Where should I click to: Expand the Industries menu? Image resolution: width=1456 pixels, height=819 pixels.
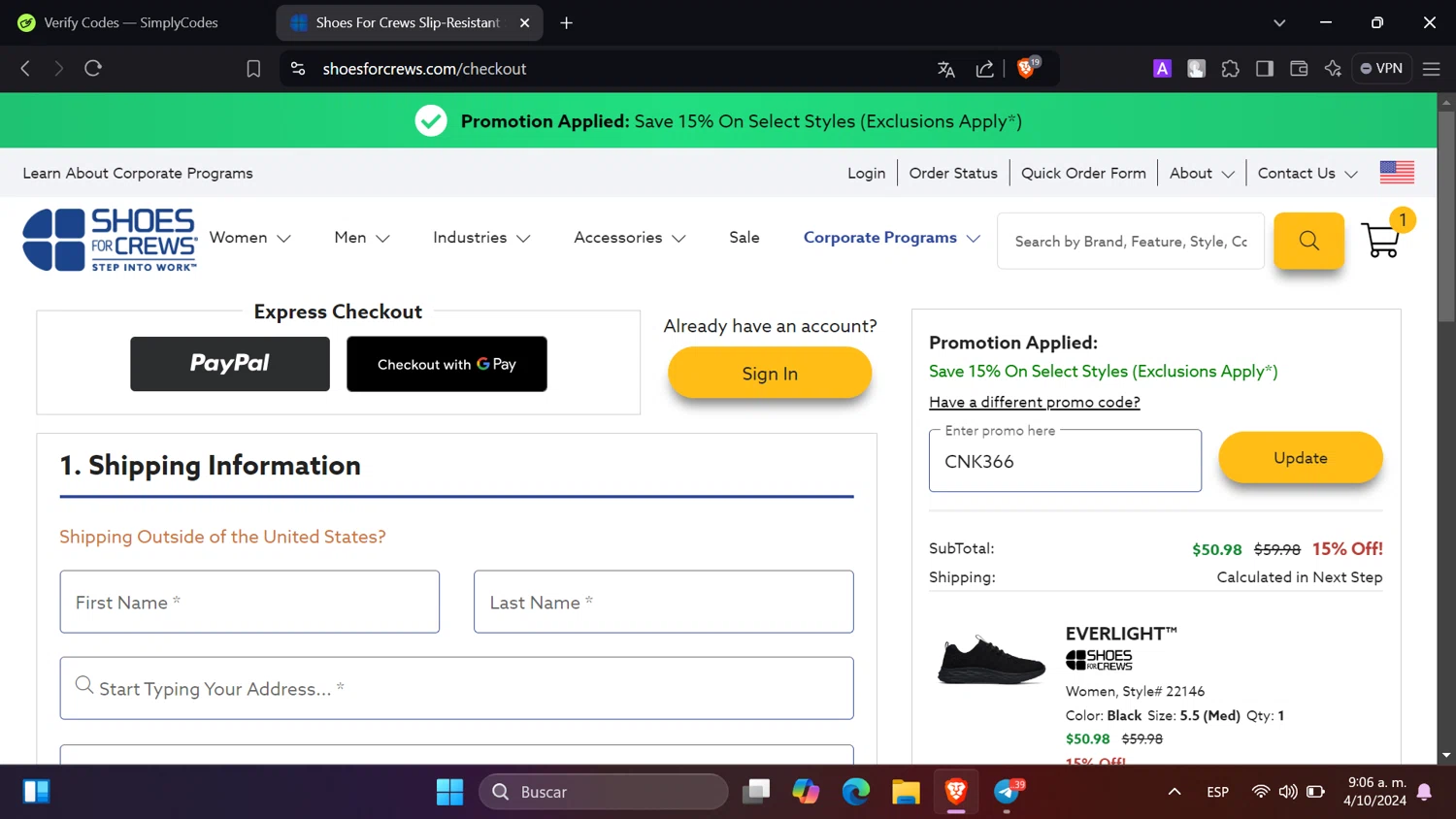(x=481, y=238)
